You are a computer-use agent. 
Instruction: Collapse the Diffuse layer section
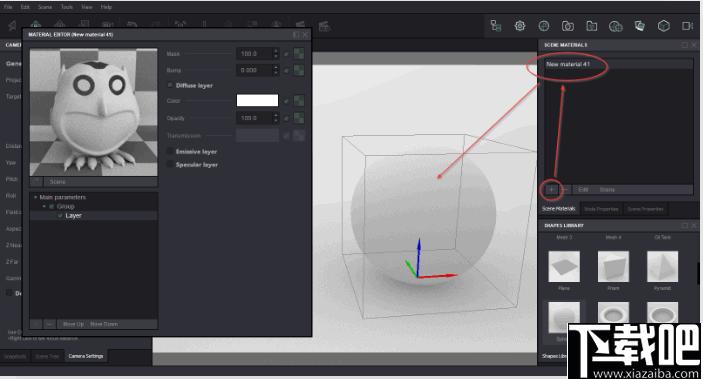[170, 85]
